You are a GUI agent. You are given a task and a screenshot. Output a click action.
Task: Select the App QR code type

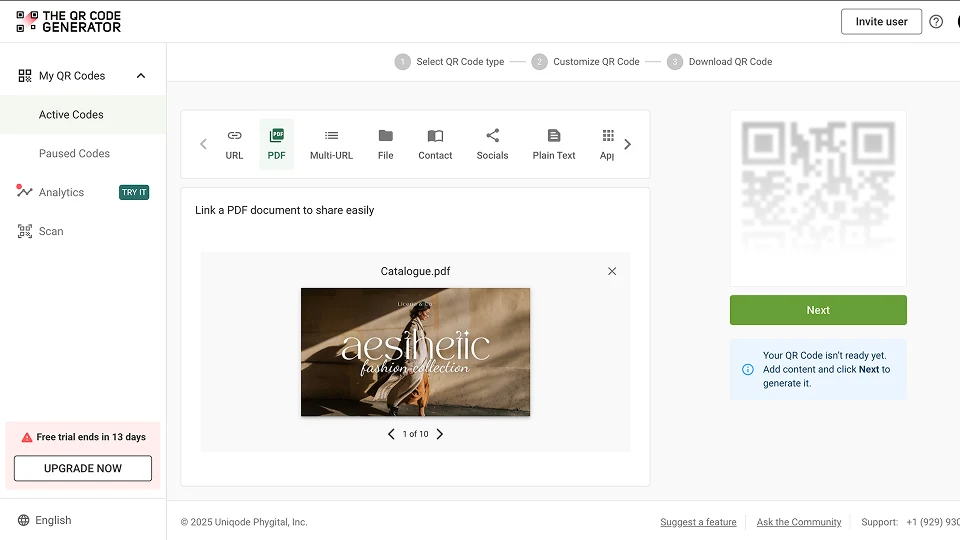607,144
